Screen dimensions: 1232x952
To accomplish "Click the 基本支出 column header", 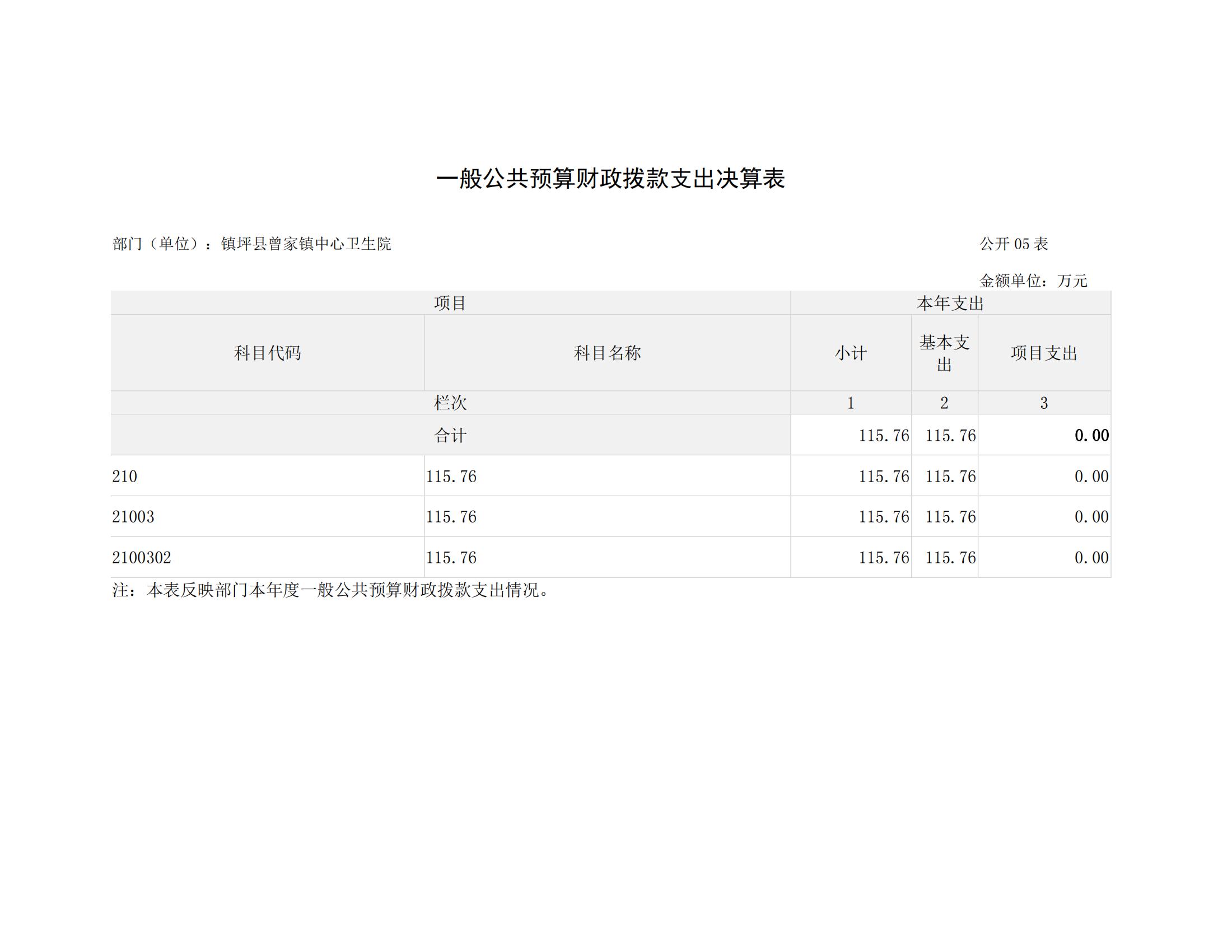I will (944, 353).
